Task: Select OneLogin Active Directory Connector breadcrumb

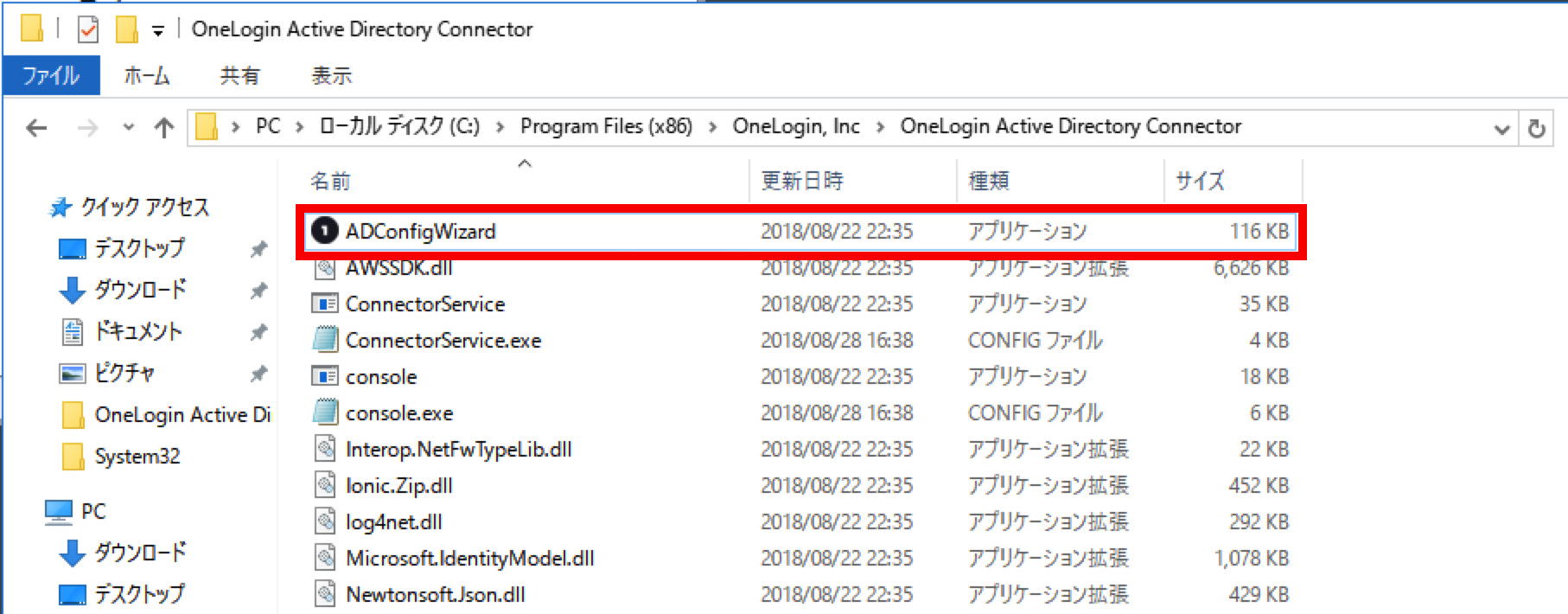Action: point(1071,127)
